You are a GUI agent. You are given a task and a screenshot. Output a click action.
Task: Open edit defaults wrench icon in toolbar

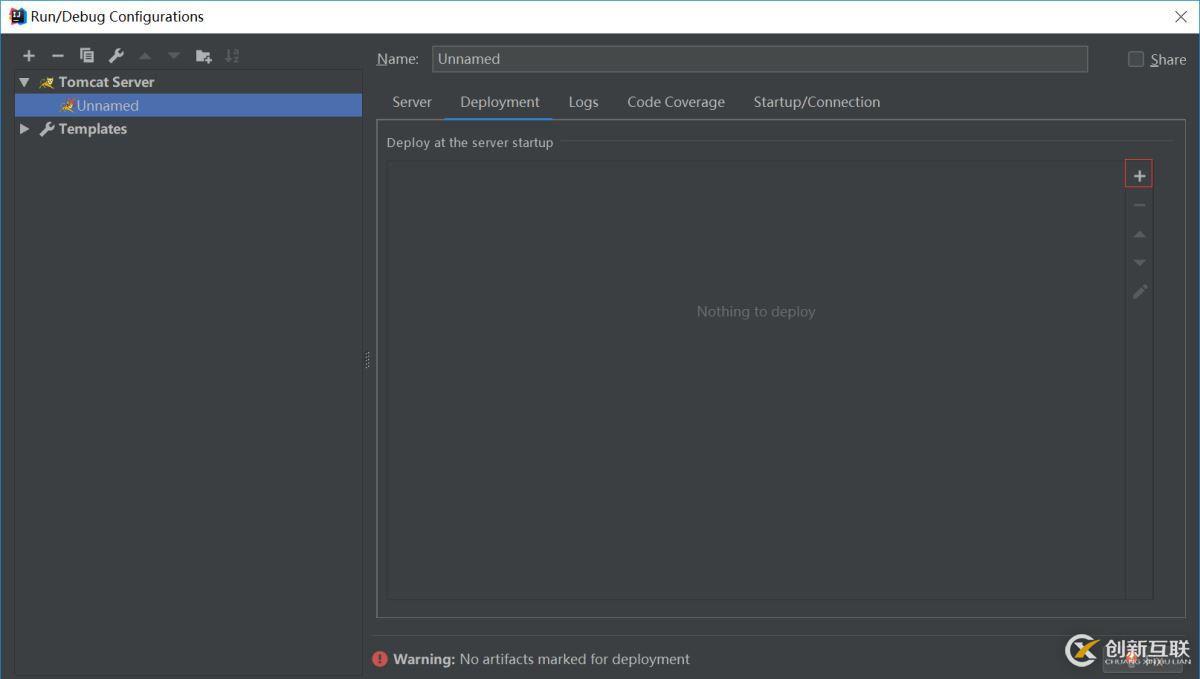click(116, 56)
